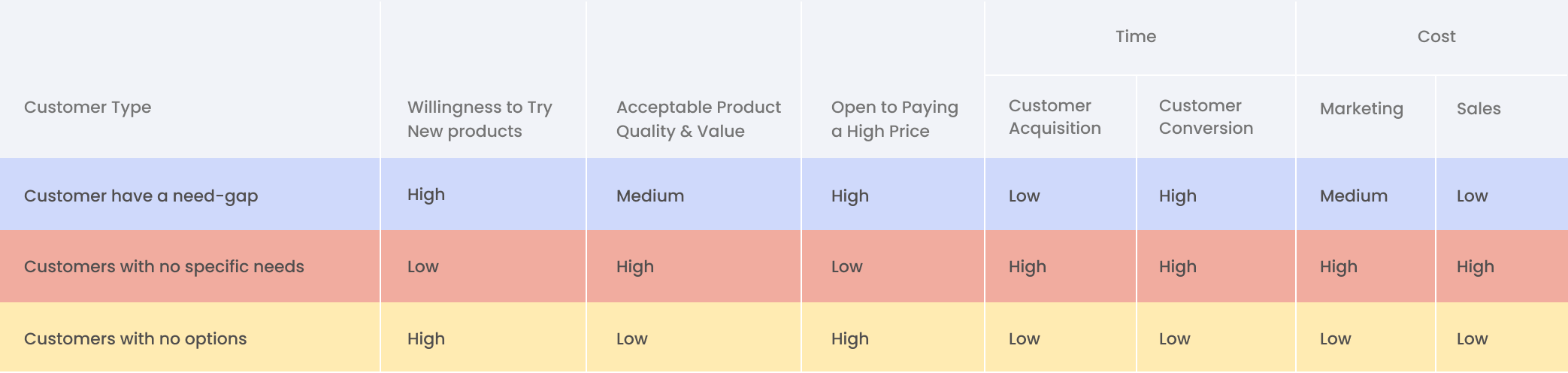Click the Acceptable Product Quality & Value header
Image resolution: width=1568 pixels, height=373 pixels.
click(698, 119)
